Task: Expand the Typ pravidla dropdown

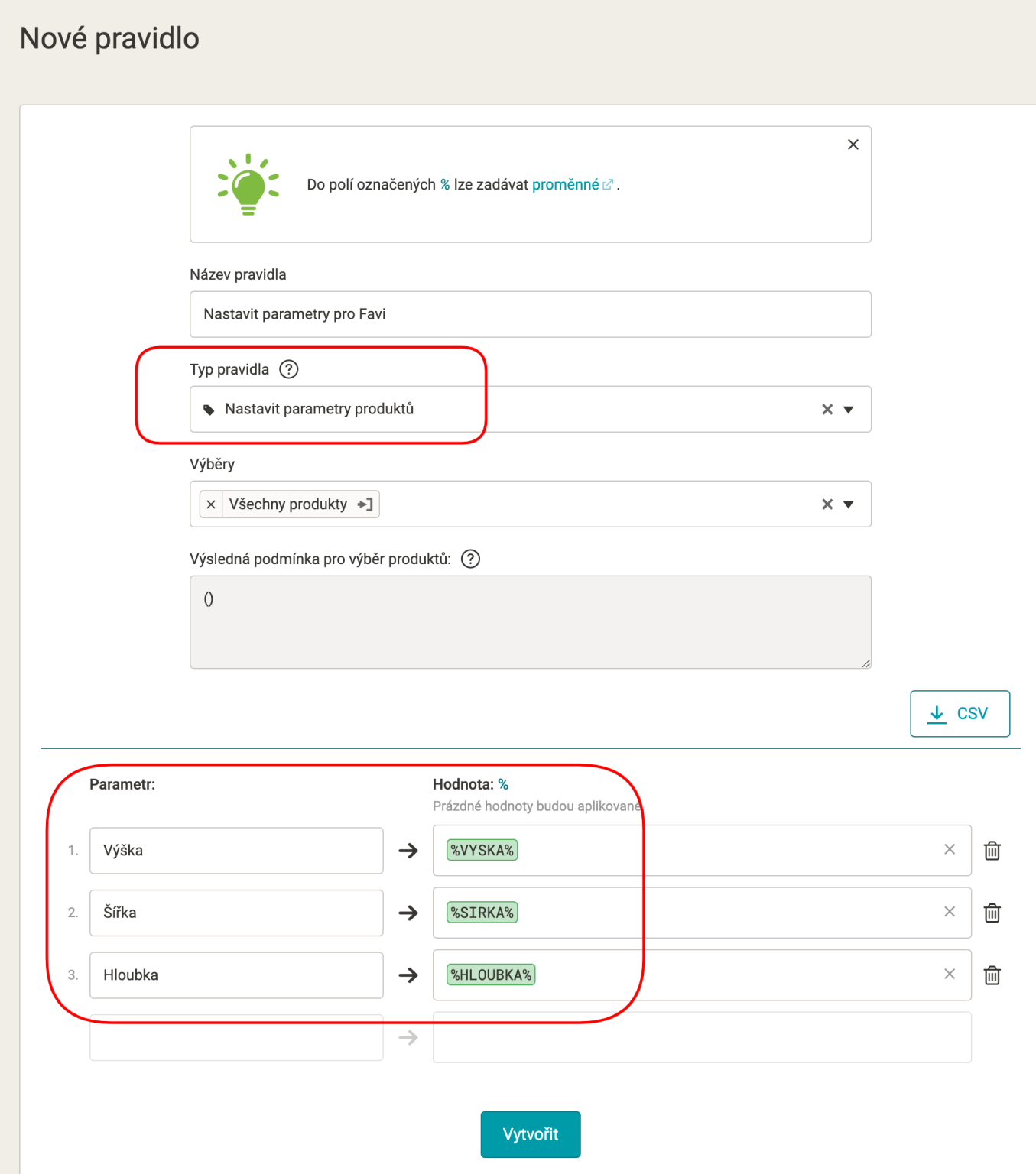Action: coord(849,410)
